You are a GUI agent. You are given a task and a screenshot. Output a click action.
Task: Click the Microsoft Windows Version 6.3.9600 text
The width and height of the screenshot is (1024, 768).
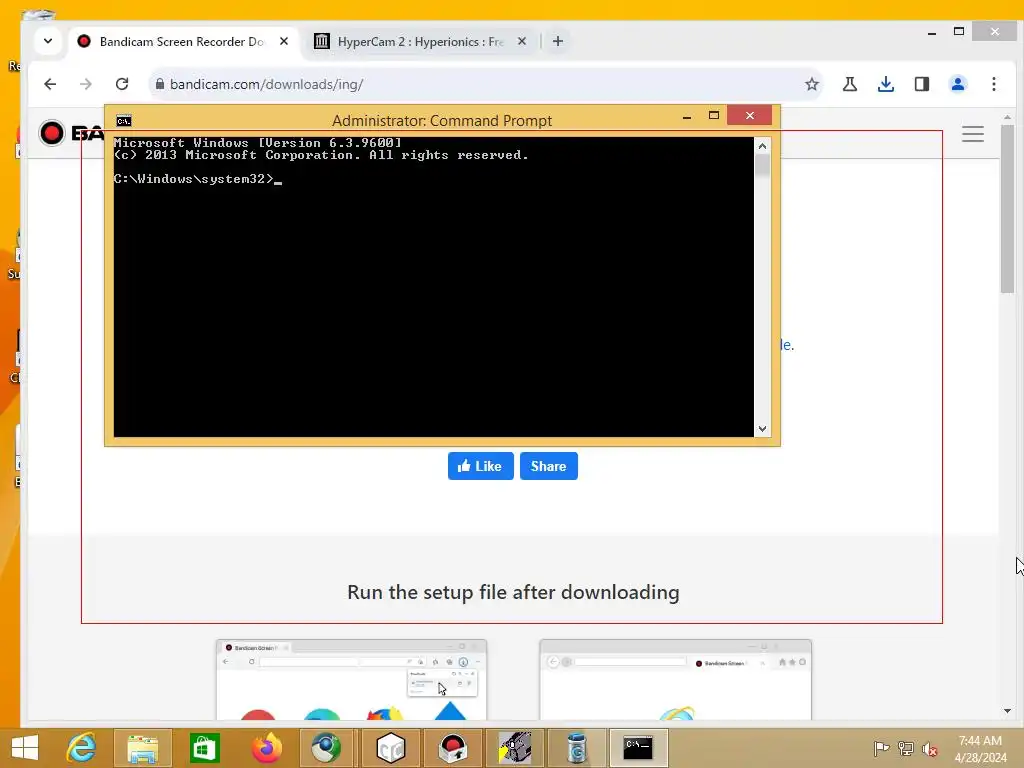click(257, 142)
